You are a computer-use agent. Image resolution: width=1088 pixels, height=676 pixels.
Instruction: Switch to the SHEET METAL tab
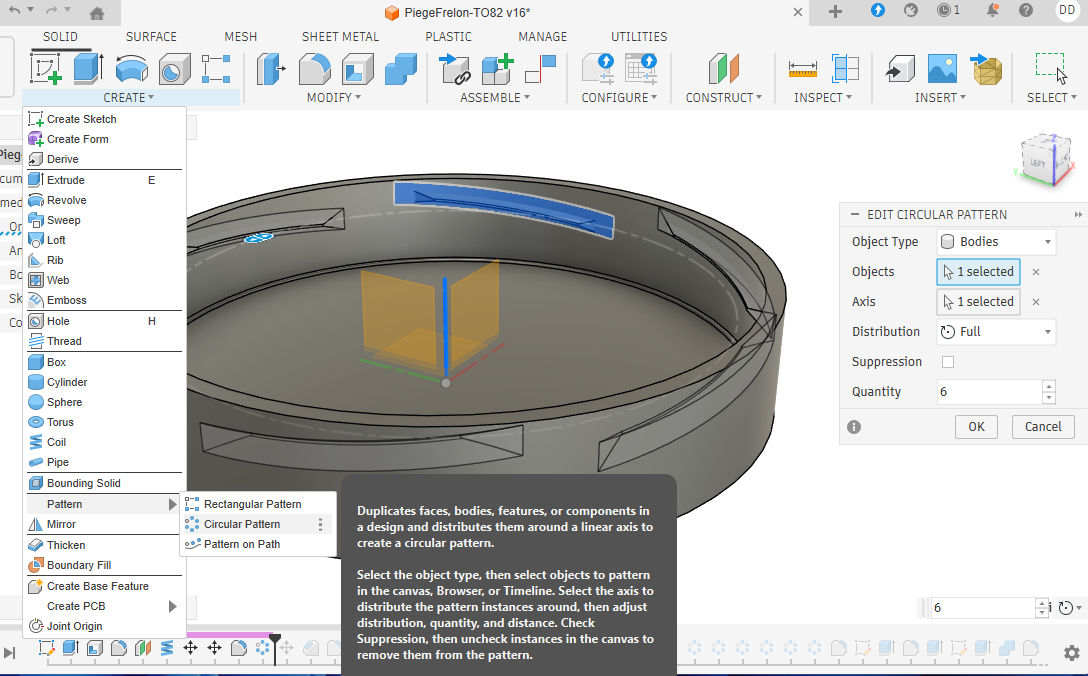pos(340,37)
